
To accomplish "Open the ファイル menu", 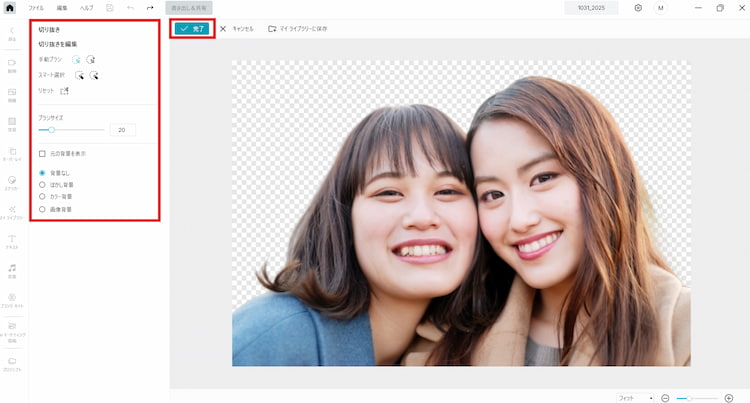I will coord(36,8).
